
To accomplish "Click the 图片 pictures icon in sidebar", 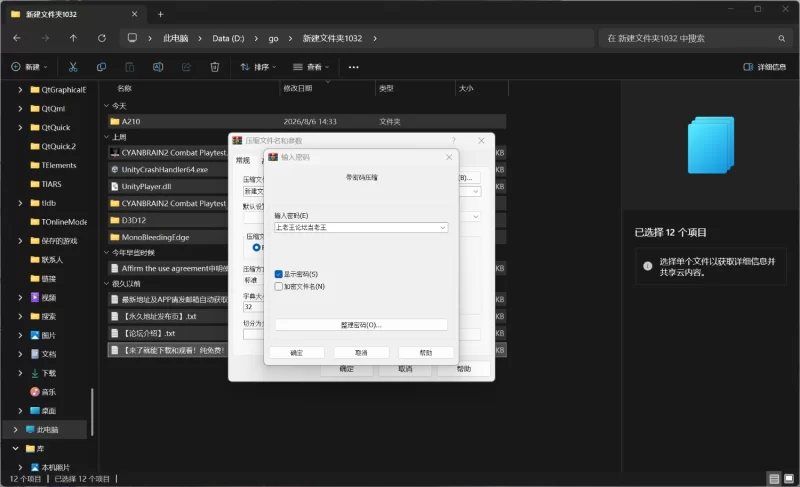I will 35,335.
